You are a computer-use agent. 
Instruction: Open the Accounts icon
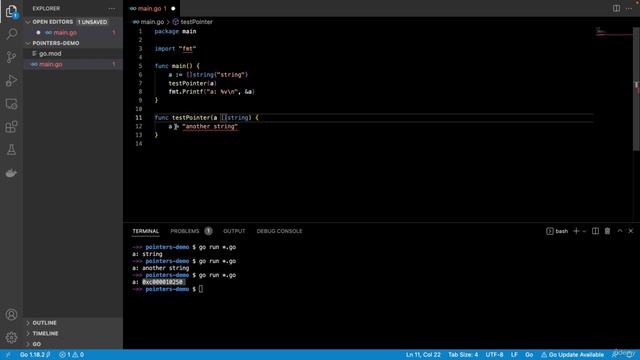11,315
